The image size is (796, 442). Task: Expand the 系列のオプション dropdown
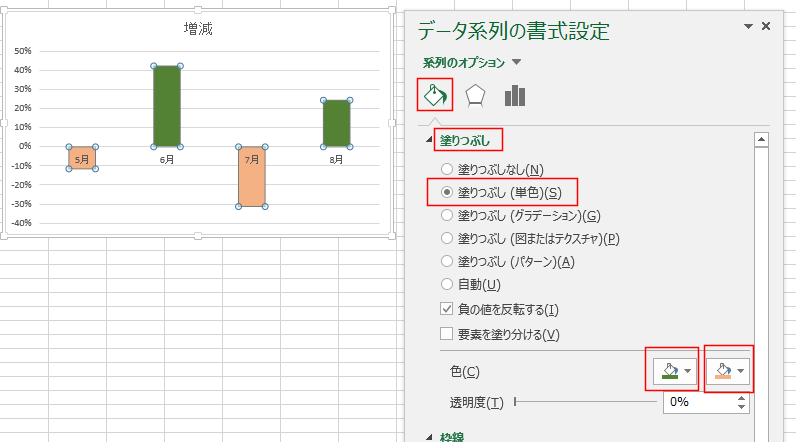pyautogui.click(x=516, y=62)
